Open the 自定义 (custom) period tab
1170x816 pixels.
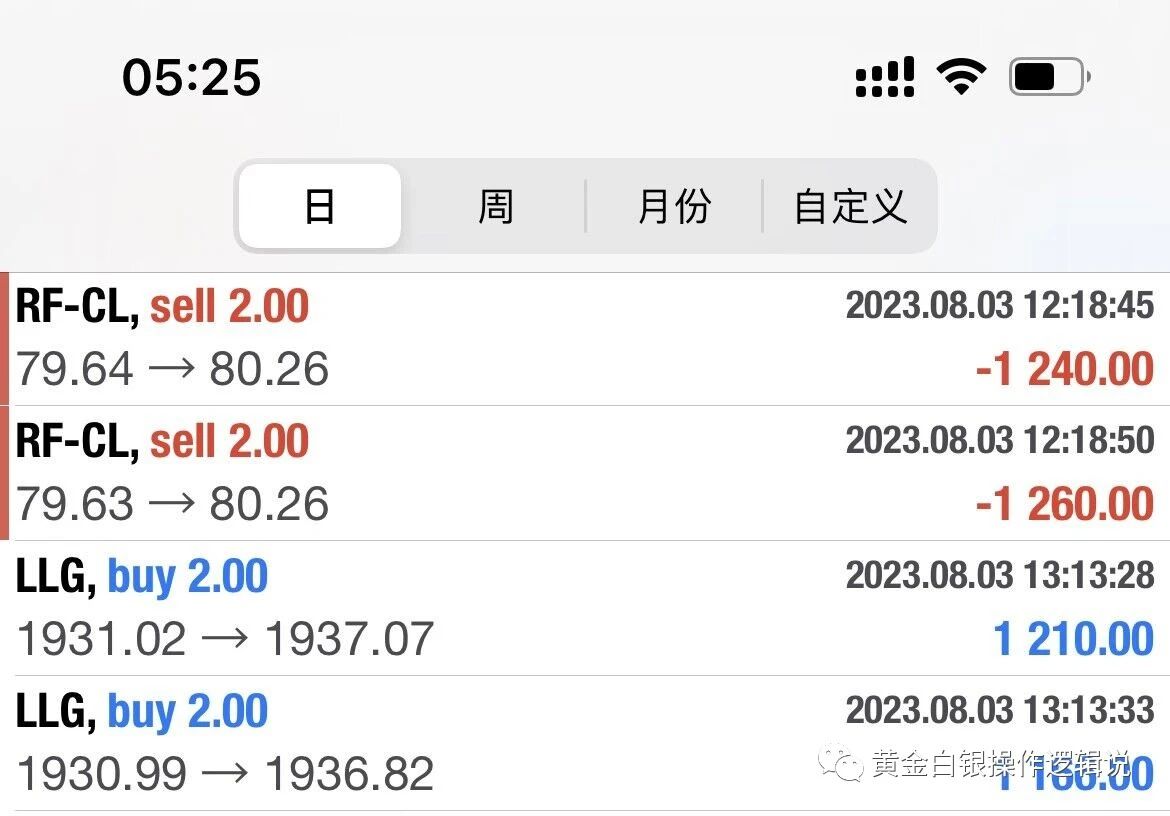pyautogui.click(x=850, y=206)
